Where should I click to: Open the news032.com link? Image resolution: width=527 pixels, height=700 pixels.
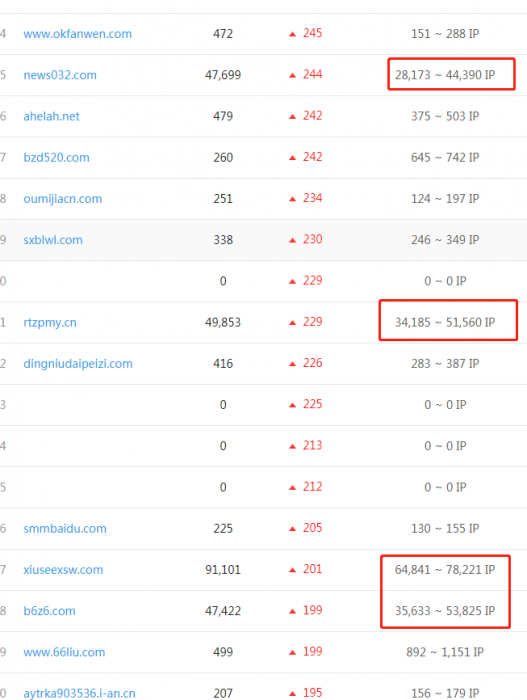click(60, 75)
